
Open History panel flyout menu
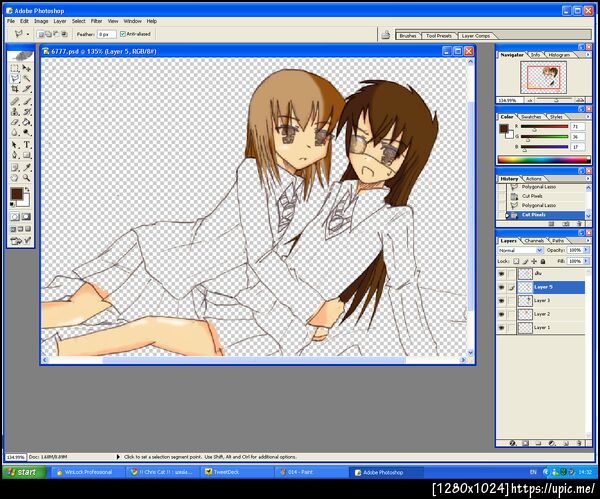(x=588, y=179)
